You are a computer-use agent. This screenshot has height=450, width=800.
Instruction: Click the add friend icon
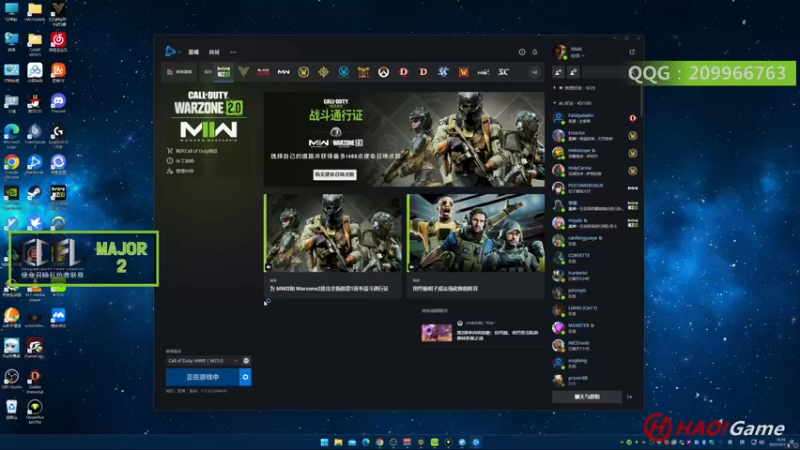point(558,72)
